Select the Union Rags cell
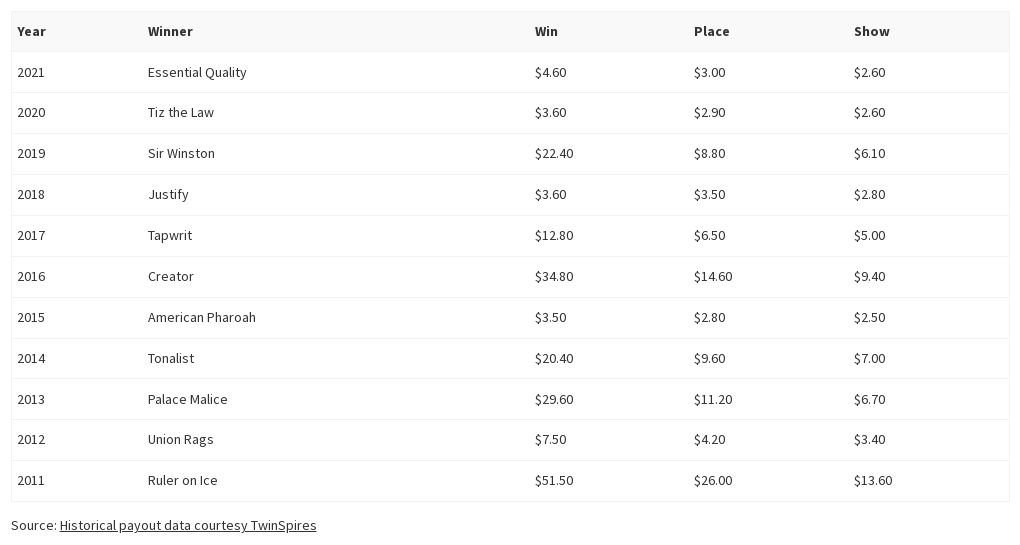This screenshot has height=545, width=1020. pyautogui.click(x=181, y=439)
